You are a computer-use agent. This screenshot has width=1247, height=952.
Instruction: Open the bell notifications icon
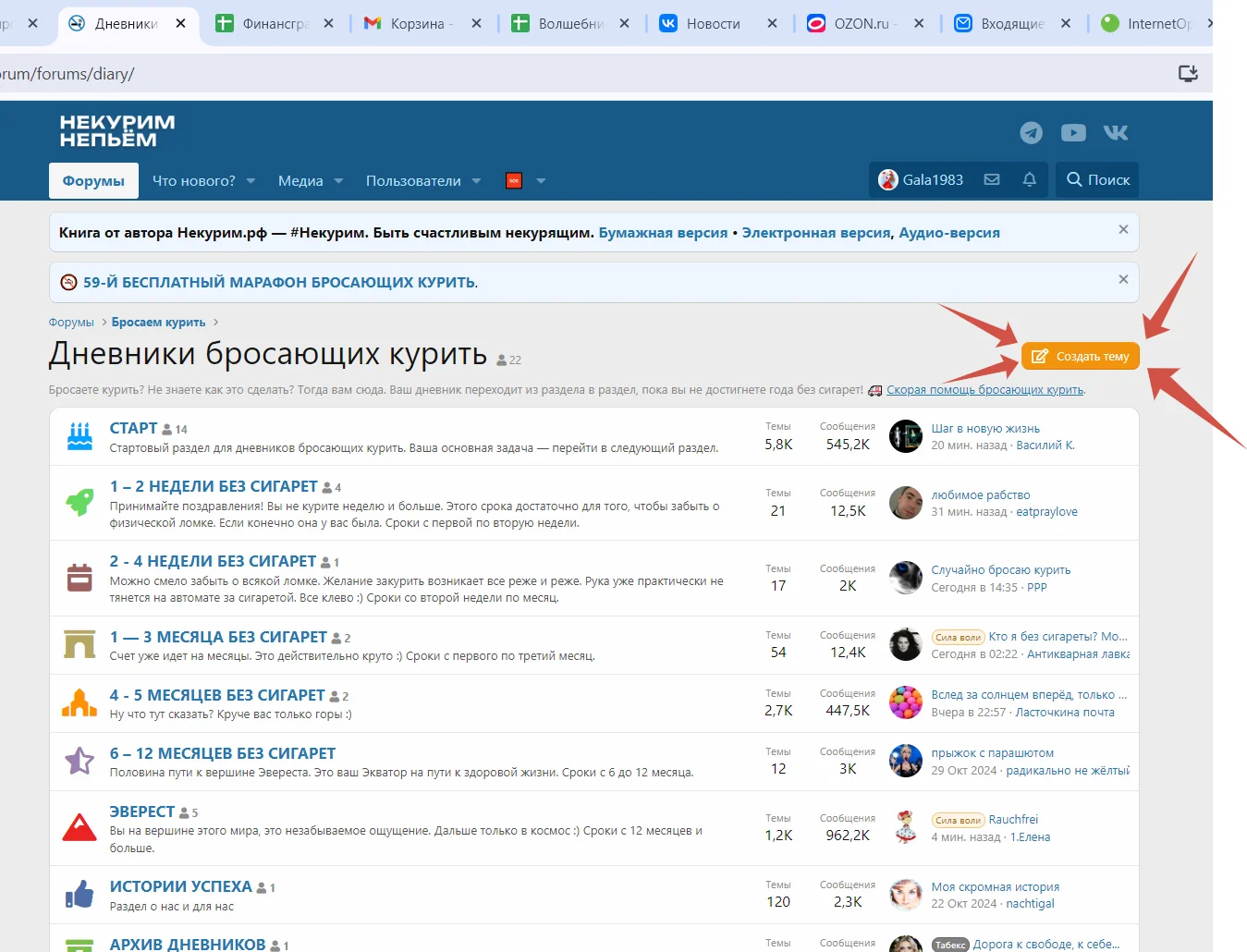(1029, 179)
